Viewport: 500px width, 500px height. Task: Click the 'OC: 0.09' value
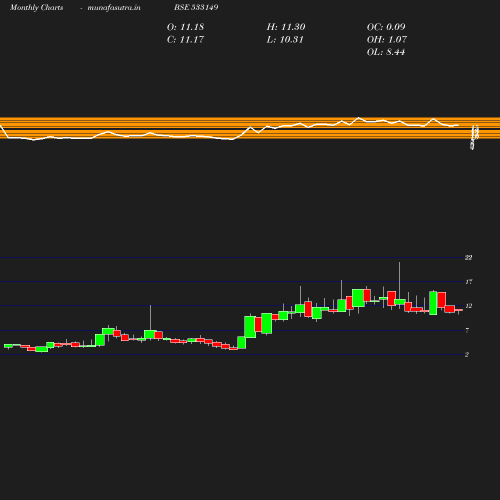(x=386, y=27)
